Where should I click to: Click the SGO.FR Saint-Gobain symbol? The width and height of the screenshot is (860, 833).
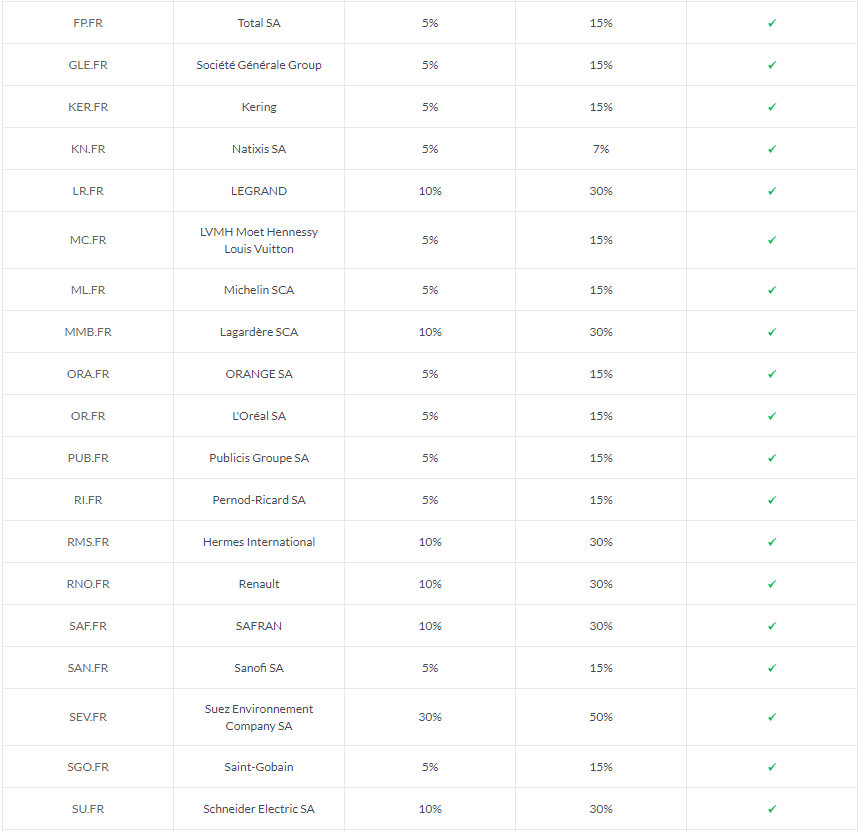[x=88, y=767]
